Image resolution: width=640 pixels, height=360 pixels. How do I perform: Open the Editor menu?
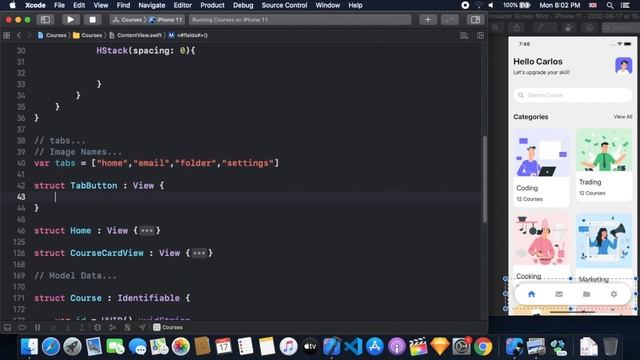pos(182,5)
